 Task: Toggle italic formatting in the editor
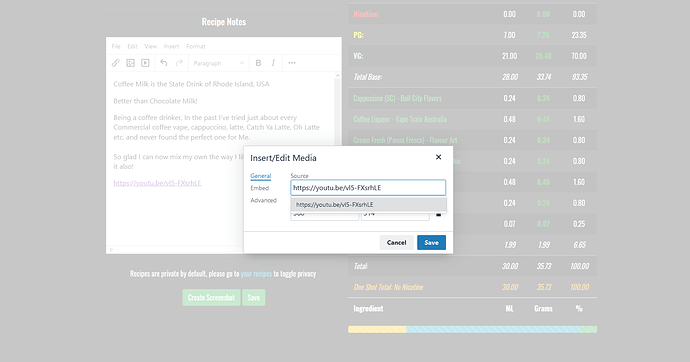(273, 63)
